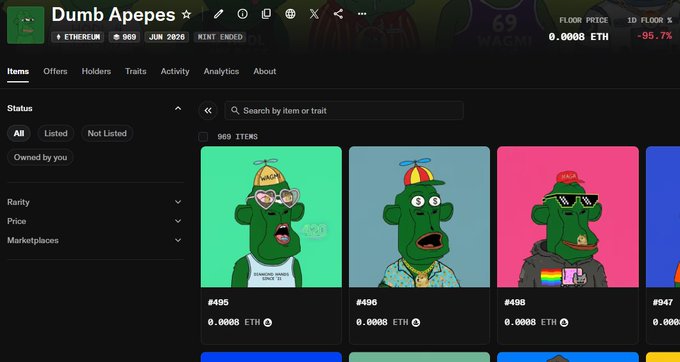Open the Holders tab
Viewport: 680px width, 362px height.
click(x=96, y=71)
